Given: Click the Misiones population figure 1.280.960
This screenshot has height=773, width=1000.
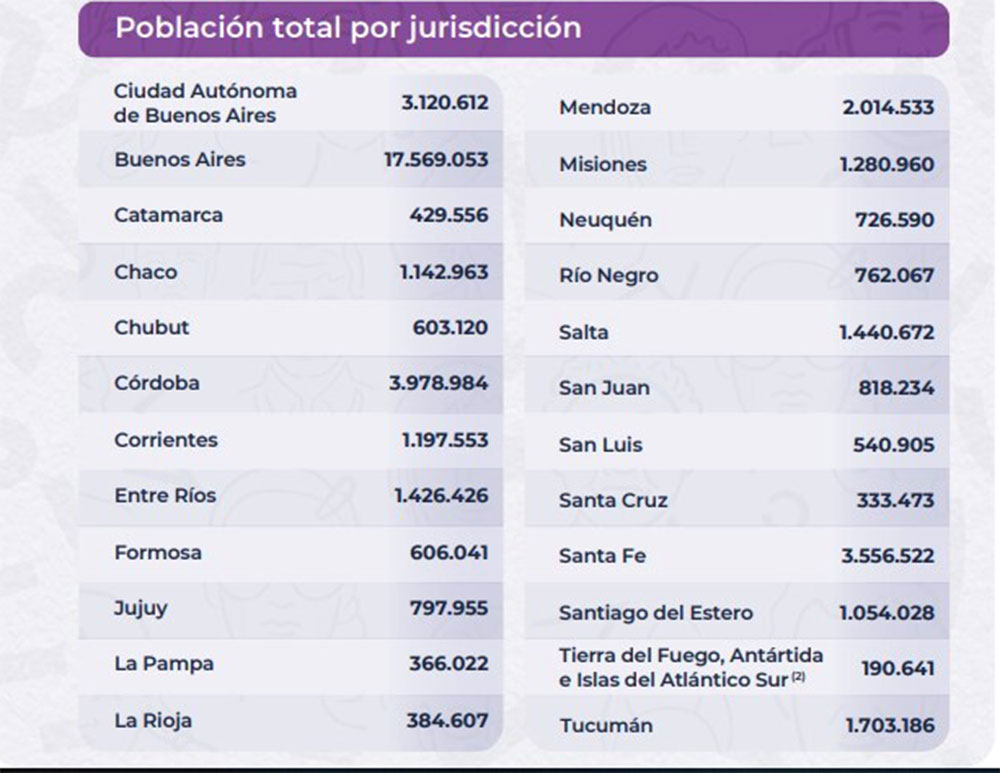Looking at the screenshot, I should coord(887,164).
